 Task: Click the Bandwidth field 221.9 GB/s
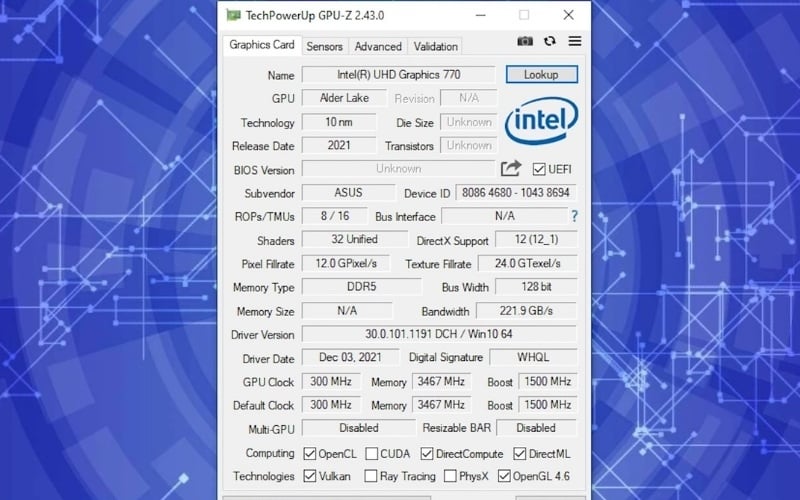point(527,311)
